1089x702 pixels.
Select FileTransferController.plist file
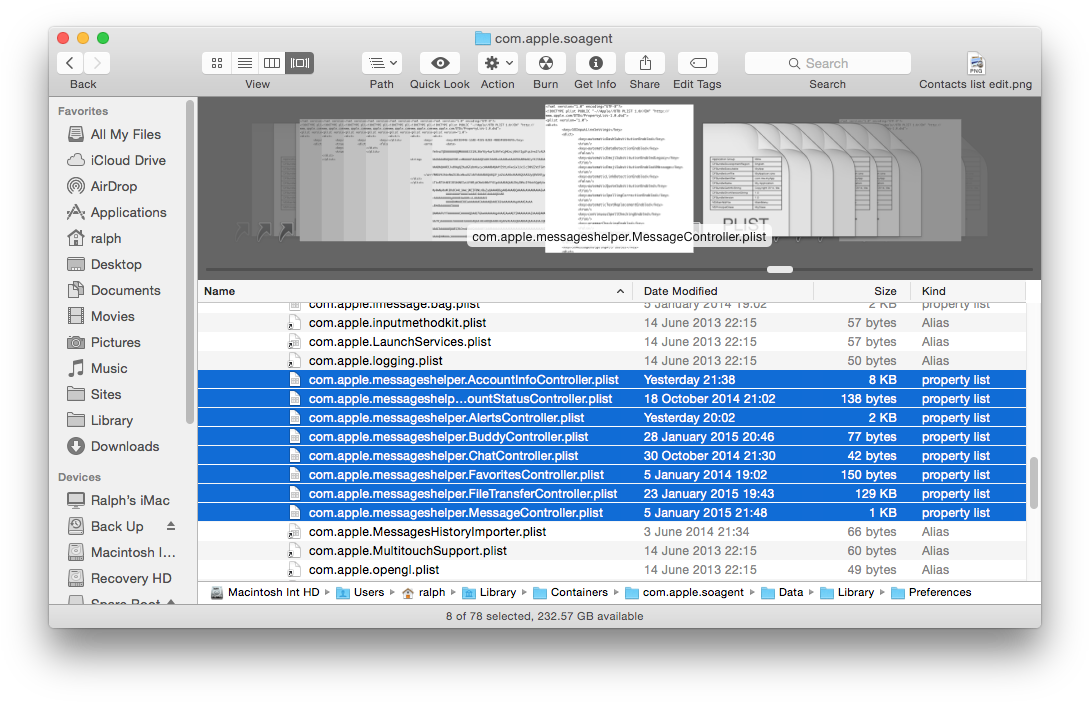611,494
